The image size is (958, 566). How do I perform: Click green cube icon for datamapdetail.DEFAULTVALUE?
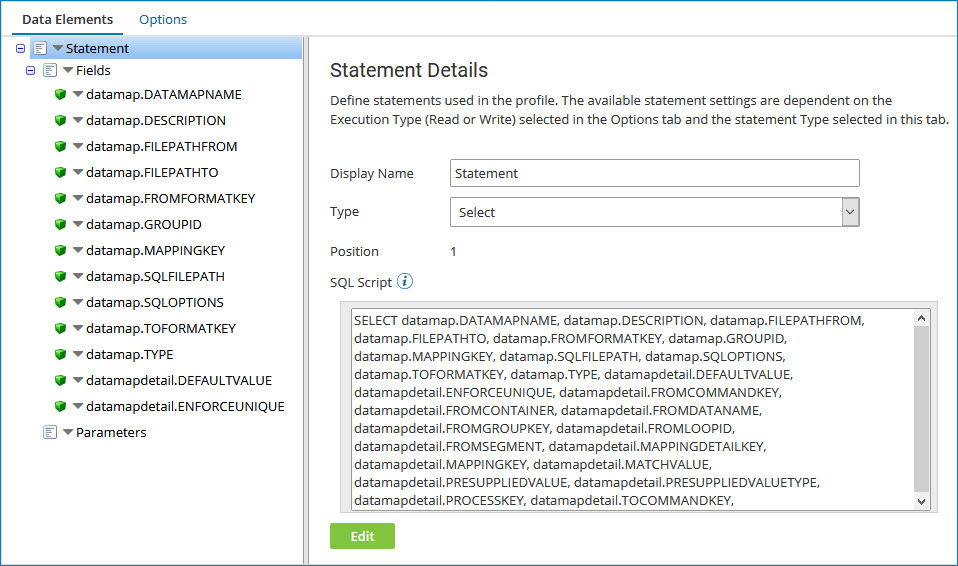60,380
